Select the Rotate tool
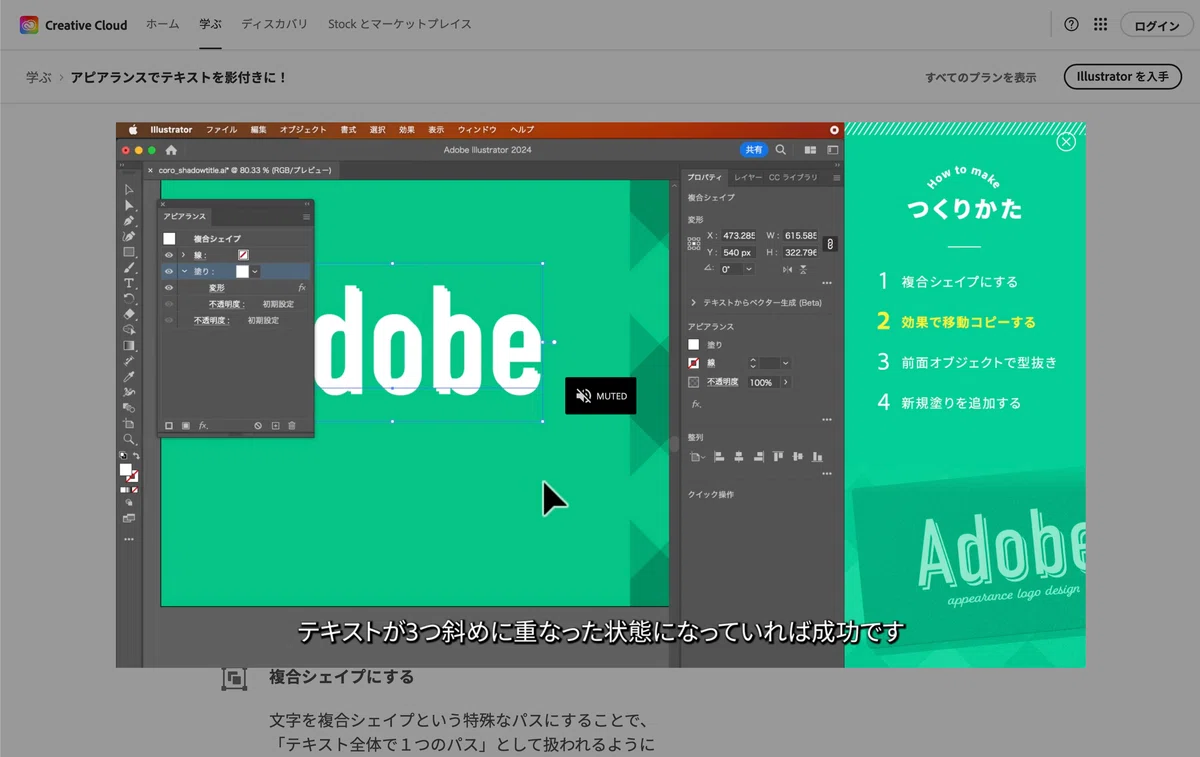 coord(129,298)
